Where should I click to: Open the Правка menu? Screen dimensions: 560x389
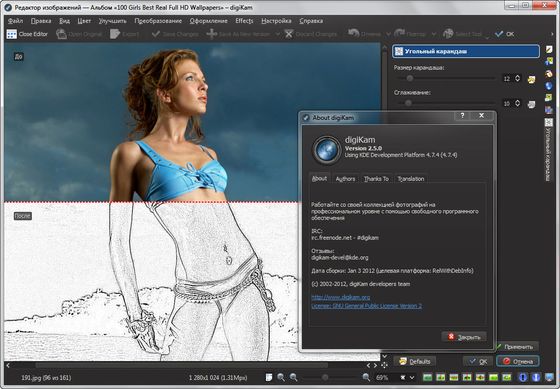41,21
